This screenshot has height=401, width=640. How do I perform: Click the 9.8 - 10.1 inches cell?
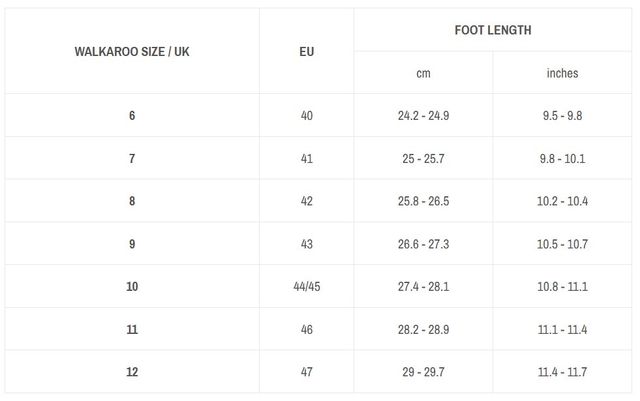pyautogui.click(x=562, y=159)
